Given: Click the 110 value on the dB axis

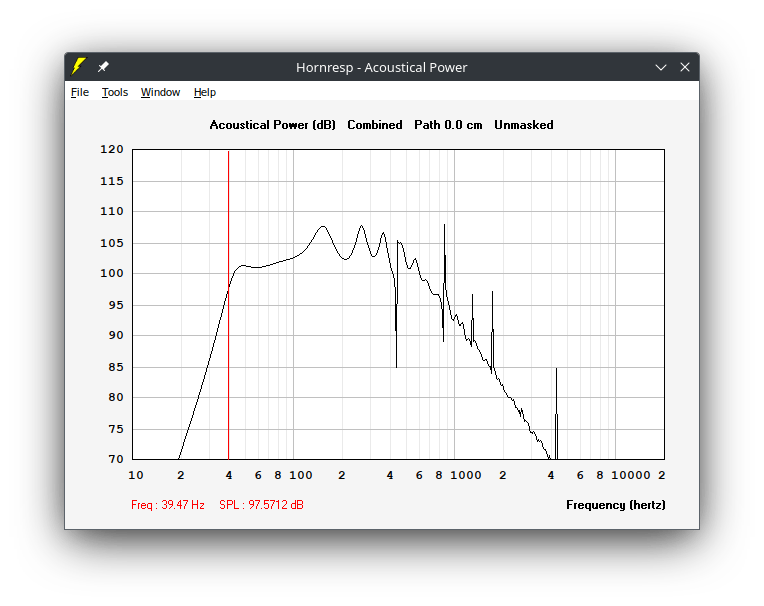Looking at the screenshot, I should click(112, 211).
